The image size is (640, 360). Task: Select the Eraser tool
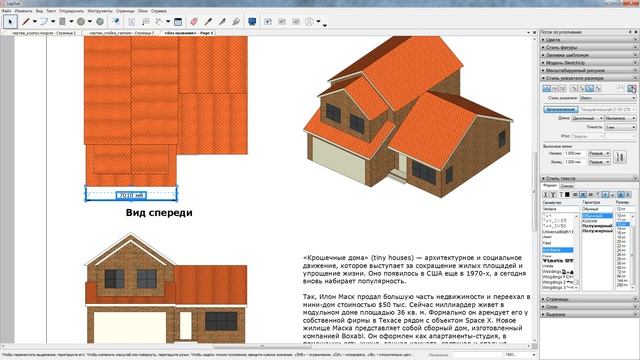[x=194, y=22]
